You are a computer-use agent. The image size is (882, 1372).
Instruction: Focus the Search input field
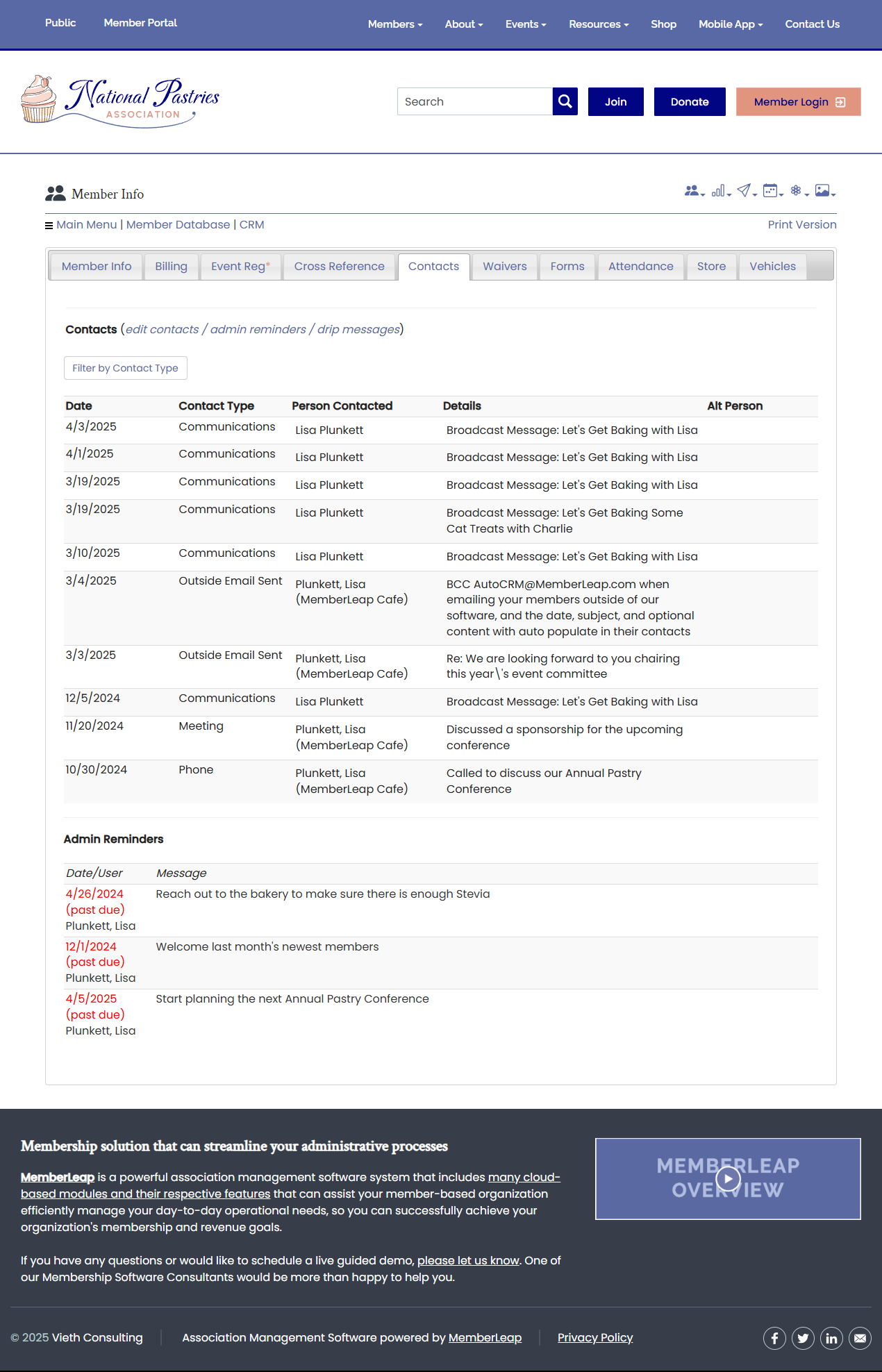pos(475,101)
